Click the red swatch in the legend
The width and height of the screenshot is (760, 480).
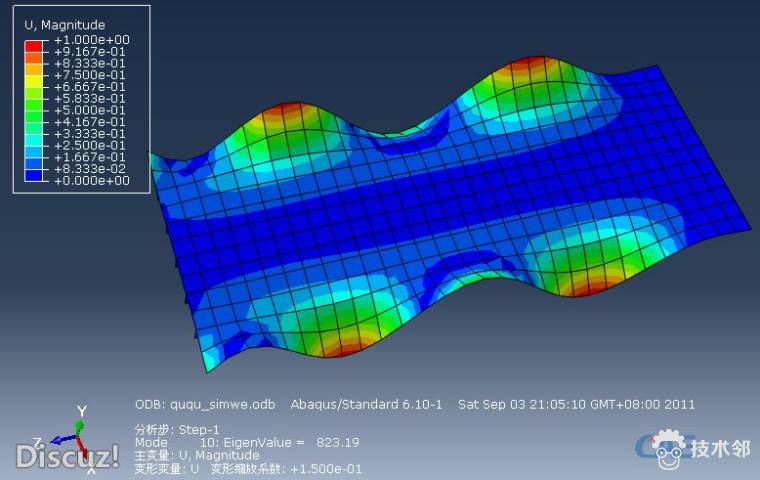point(34,46)
